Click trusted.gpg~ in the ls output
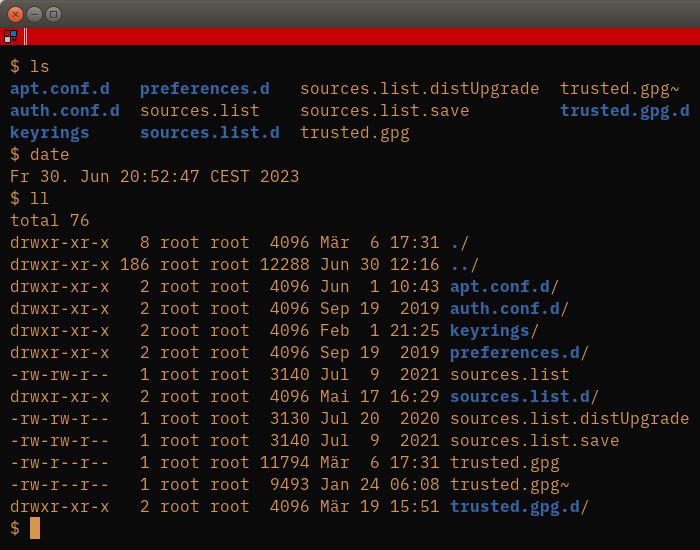Image resolution: width=700 pixels, height=550 pixels. click(x=620, y=88)
